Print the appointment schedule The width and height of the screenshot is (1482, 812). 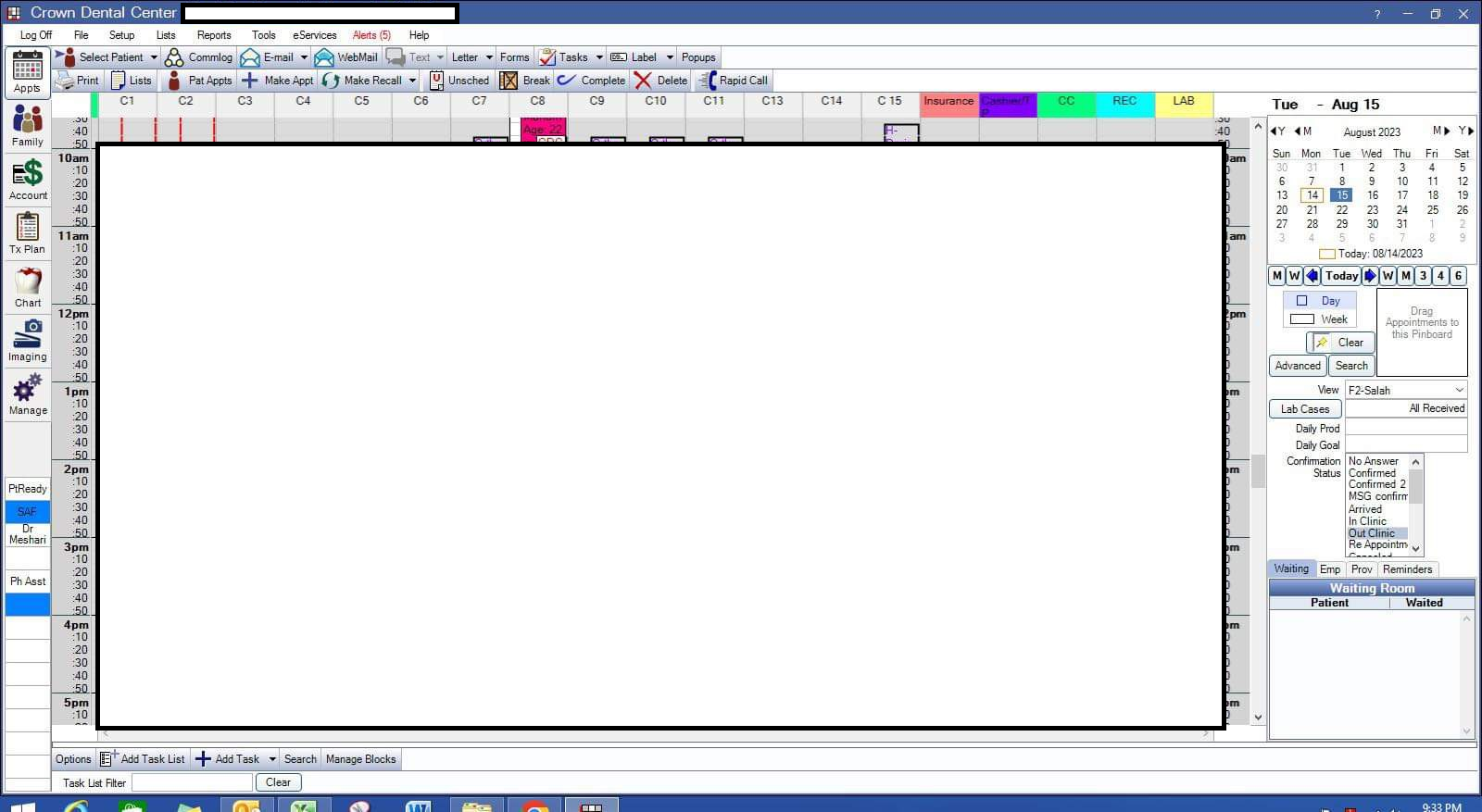tap(77, 81)
